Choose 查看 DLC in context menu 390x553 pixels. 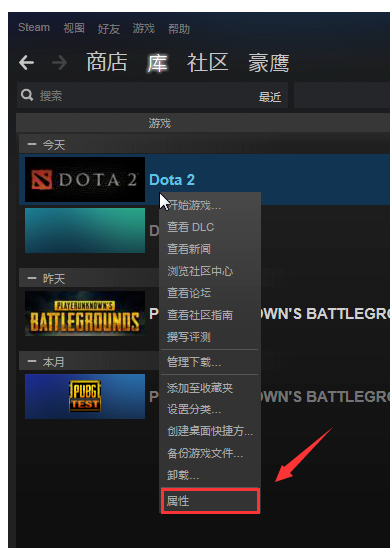[210, 227]
